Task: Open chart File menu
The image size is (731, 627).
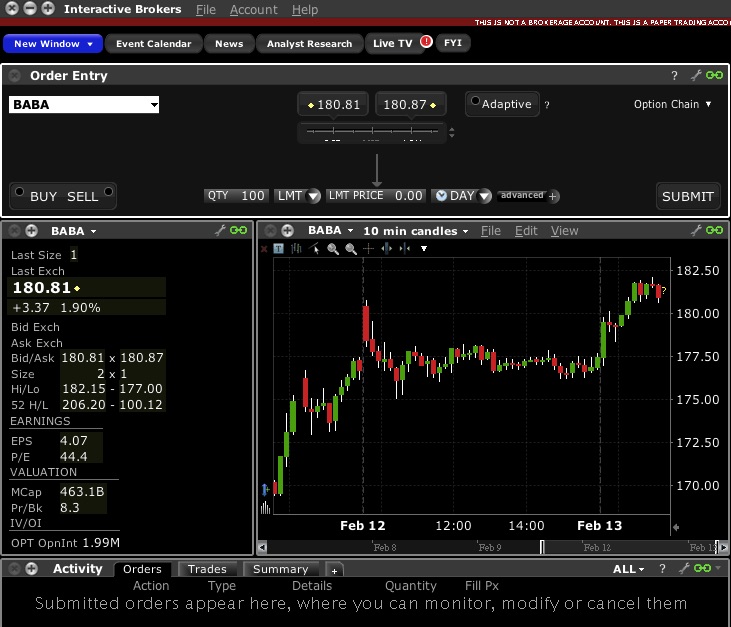Action: click(491, 231)
